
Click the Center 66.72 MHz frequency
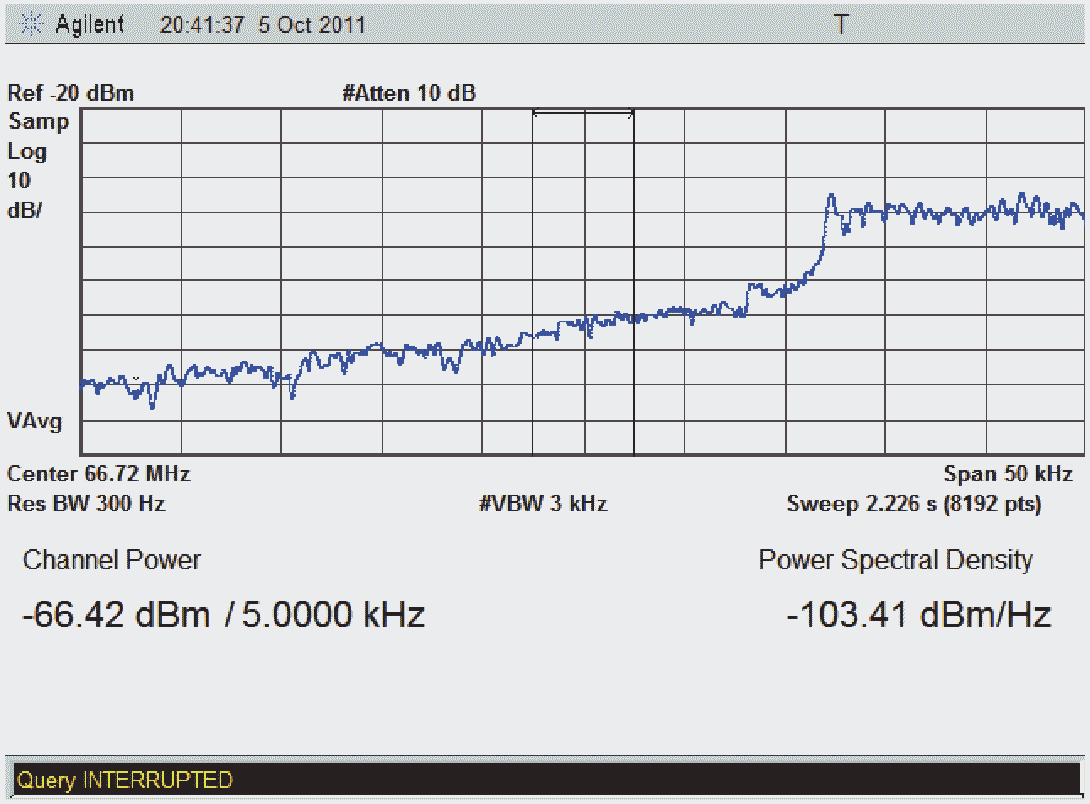click(x=99, y=473)
